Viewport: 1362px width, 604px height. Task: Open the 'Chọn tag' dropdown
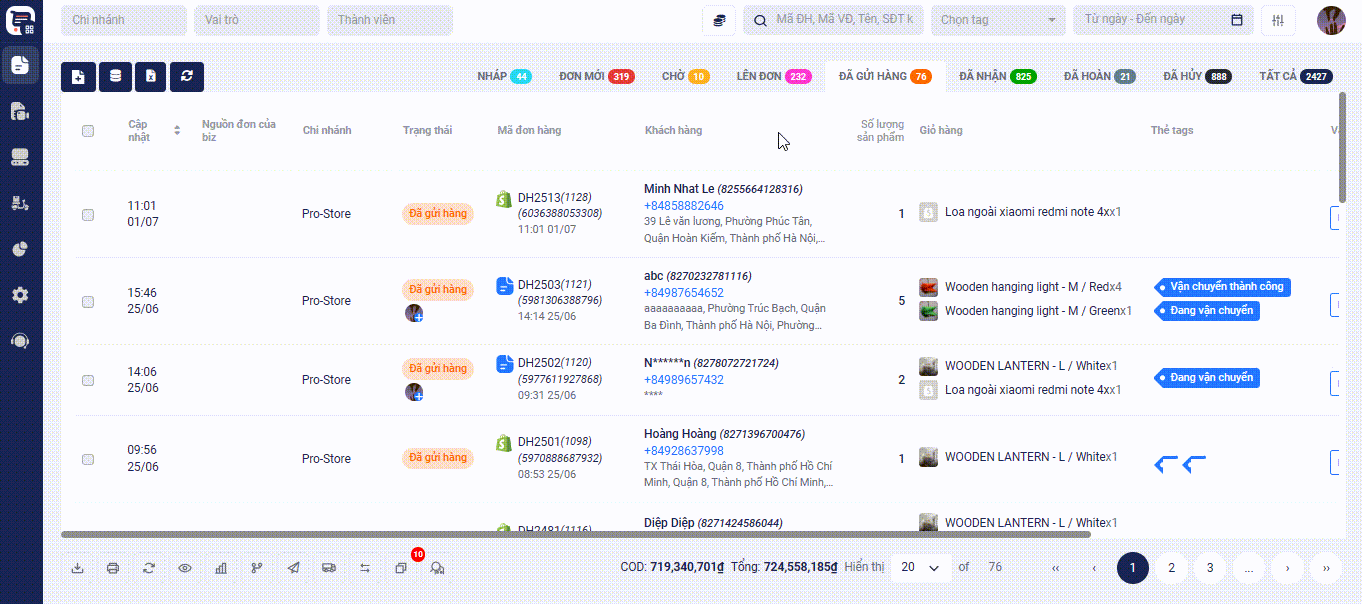click(997, 20)
